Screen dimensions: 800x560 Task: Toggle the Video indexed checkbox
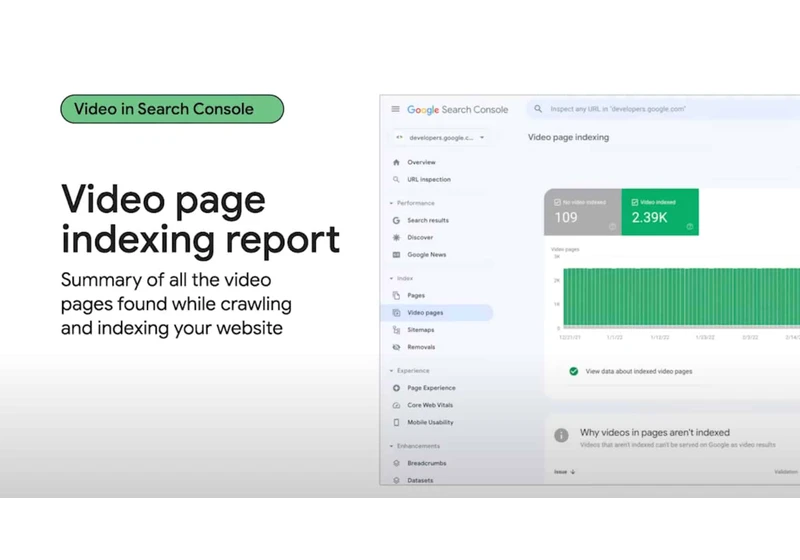point(635,202)
